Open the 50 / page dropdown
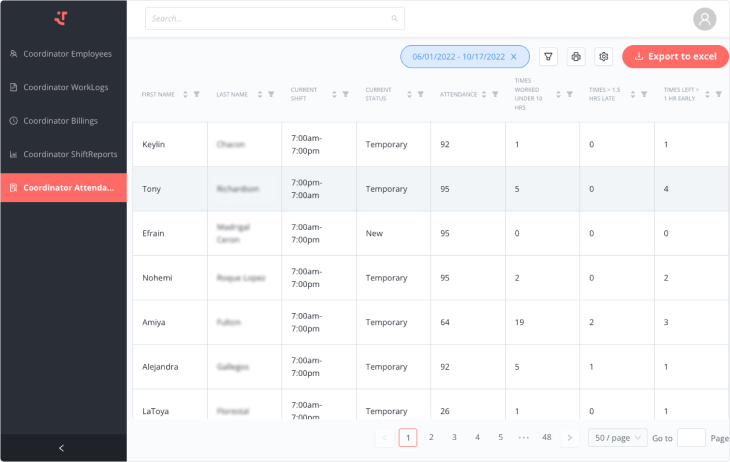The height and width of the screenshot is (462, 730). click(x=617, y=437)
